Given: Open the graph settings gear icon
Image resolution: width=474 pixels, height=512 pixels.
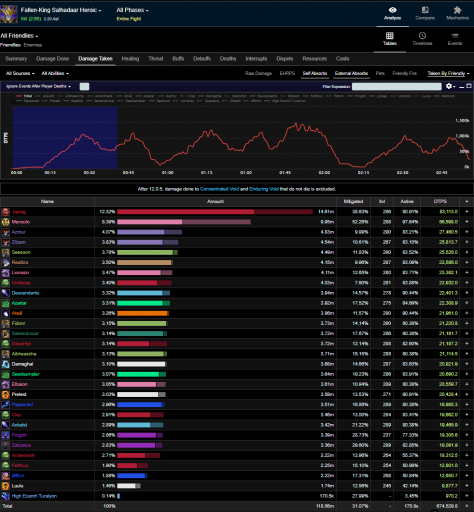Looking at the screenshot, I should pos(449,86).
